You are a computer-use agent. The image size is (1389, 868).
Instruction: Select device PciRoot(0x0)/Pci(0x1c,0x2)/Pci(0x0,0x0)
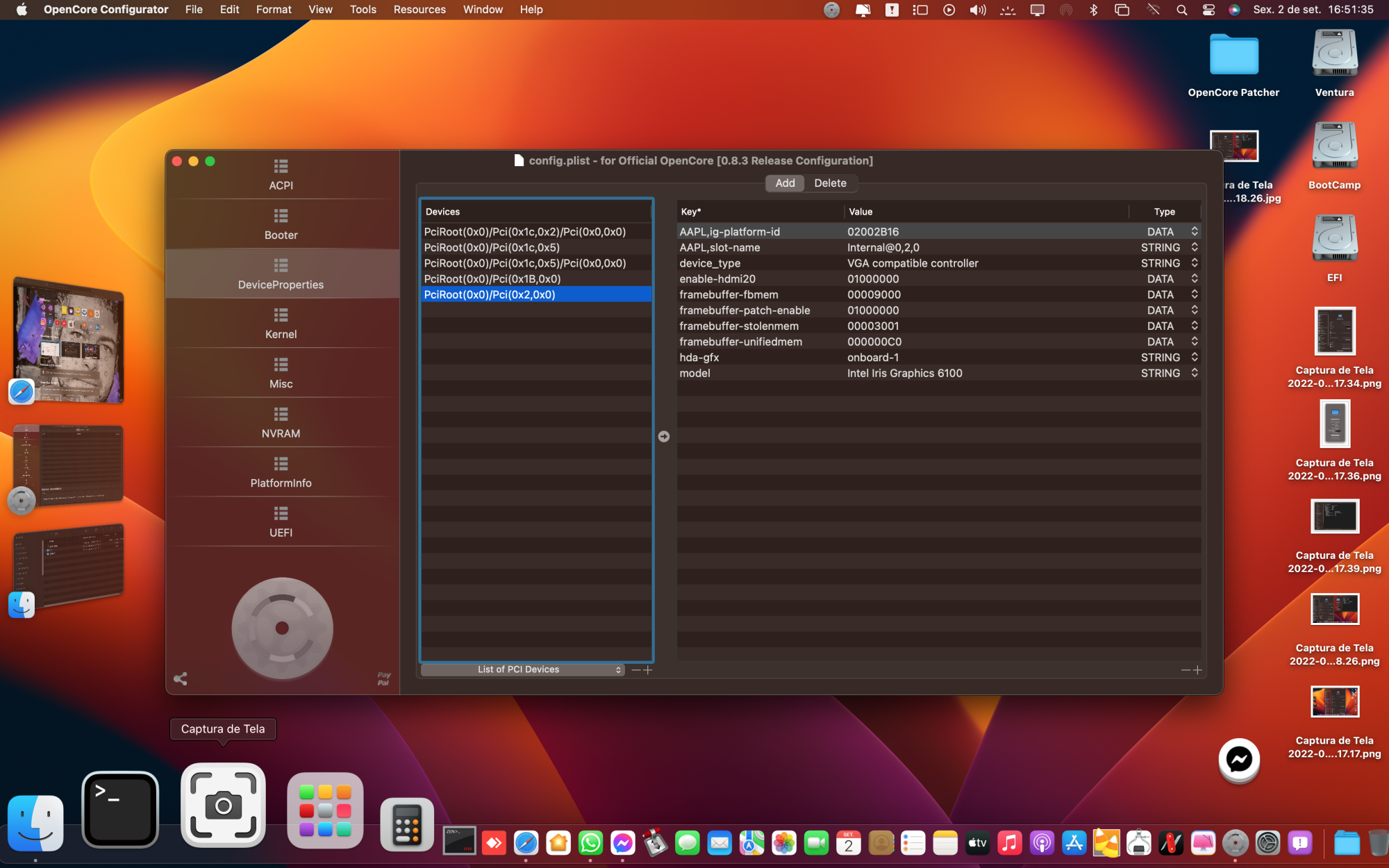pyautogui.click(x=536, y=231)
